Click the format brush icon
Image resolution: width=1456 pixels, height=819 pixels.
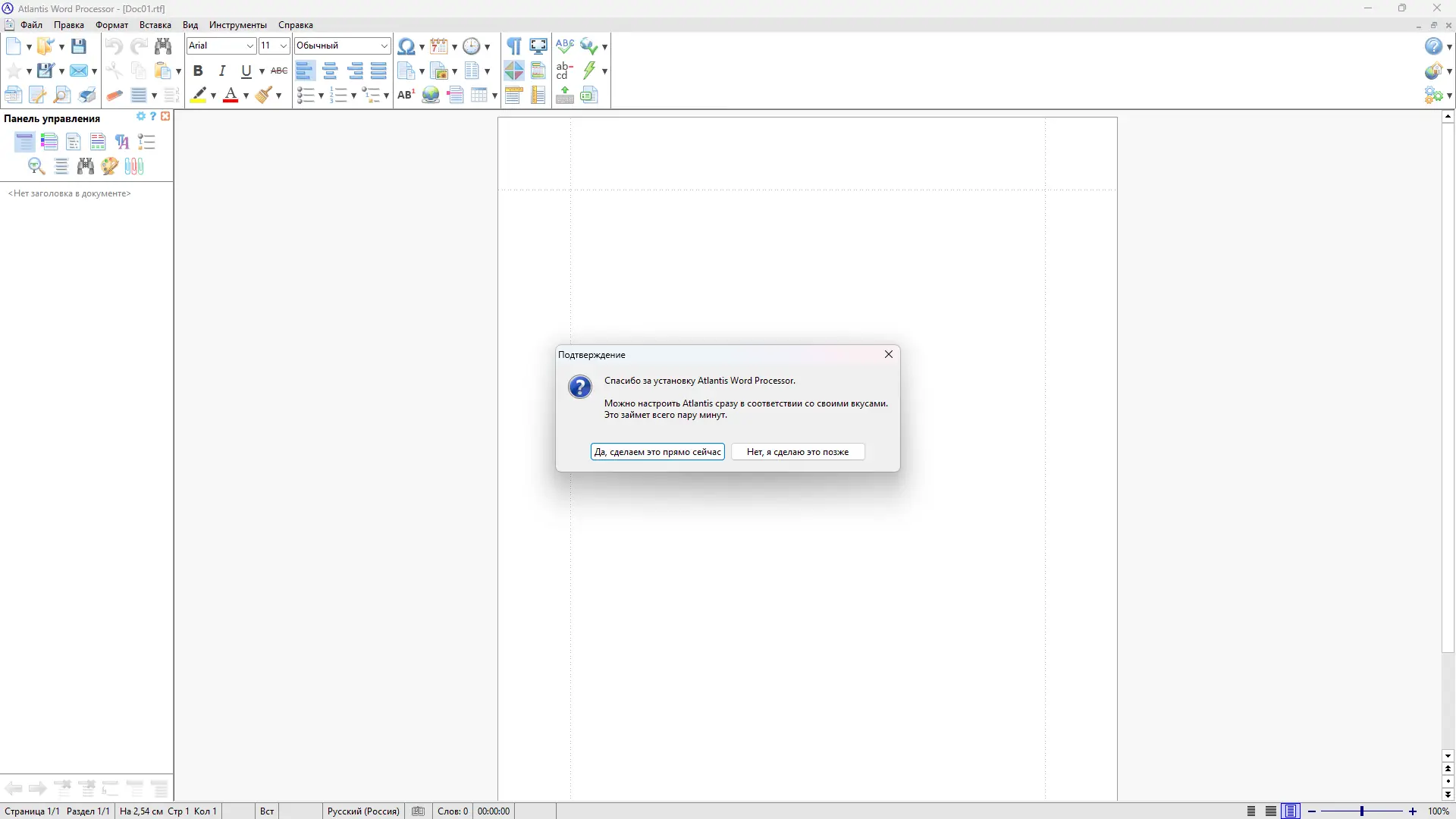[x=264, y=96]
